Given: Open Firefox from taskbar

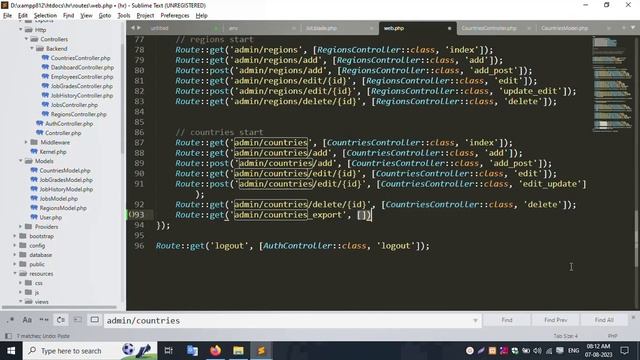Looking at the screenshot, I should coord(216,351).
